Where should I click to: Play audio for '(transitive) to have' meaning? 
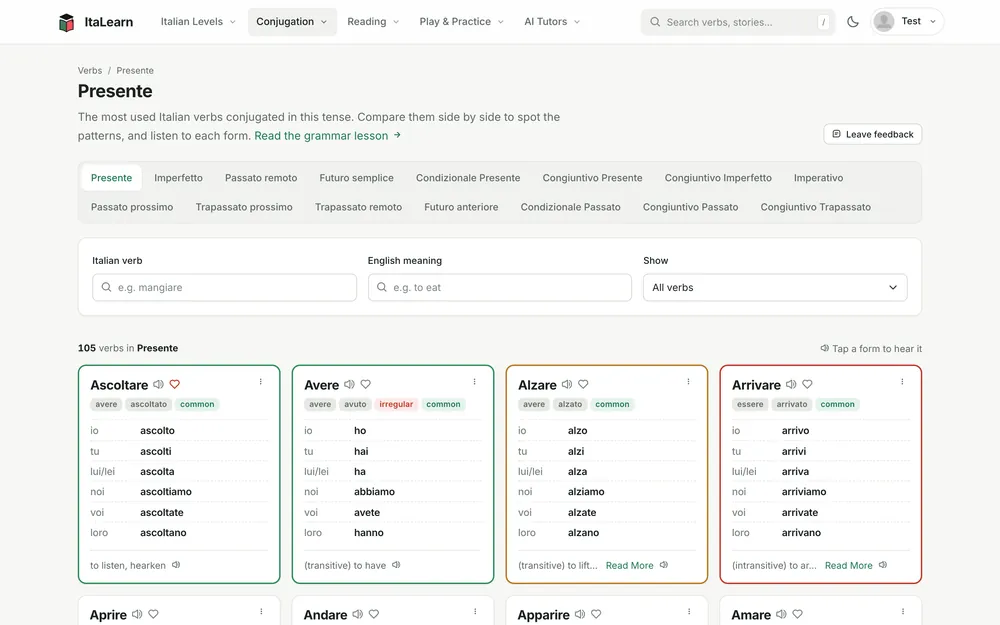click(396, 565)
